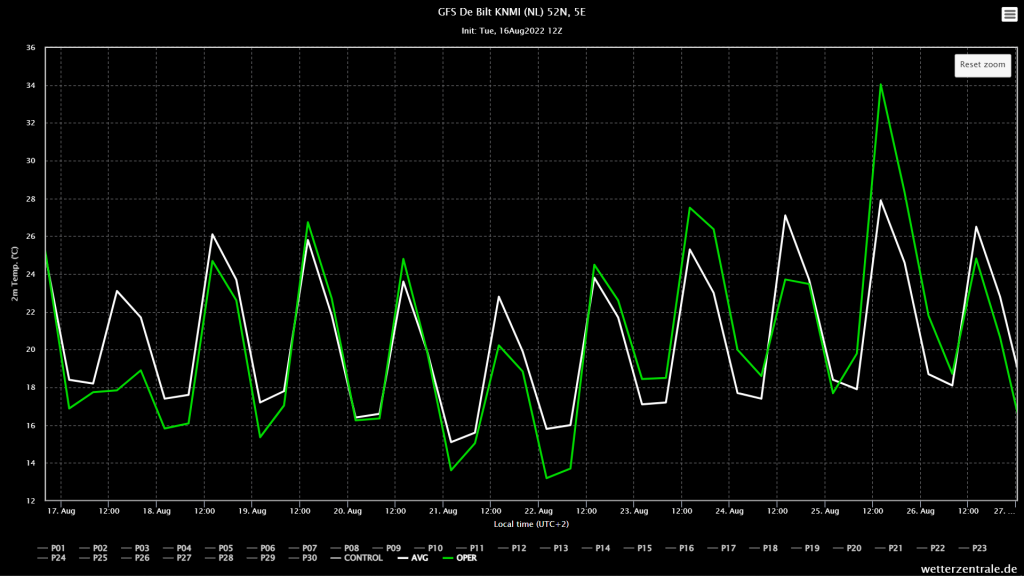The height and width of the screenshot is (576, 1024).
Task: Click the green OPER line swatch
Action: coord(447,558)
